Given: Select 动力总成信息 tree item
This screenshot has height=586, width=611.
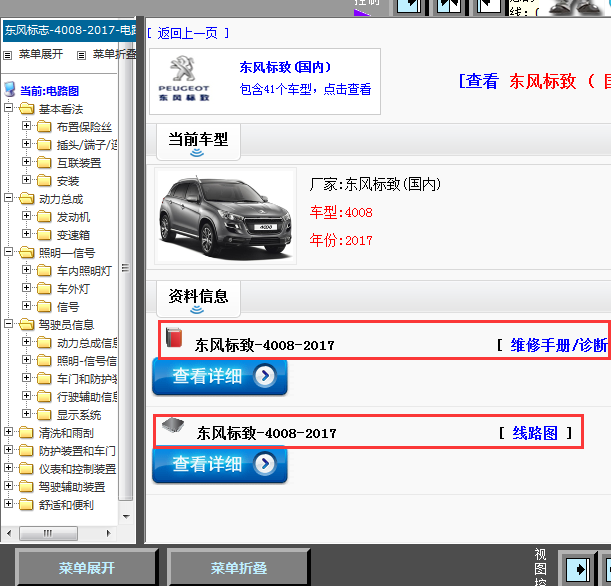Looking at the screenshot, I should (87, 343).
